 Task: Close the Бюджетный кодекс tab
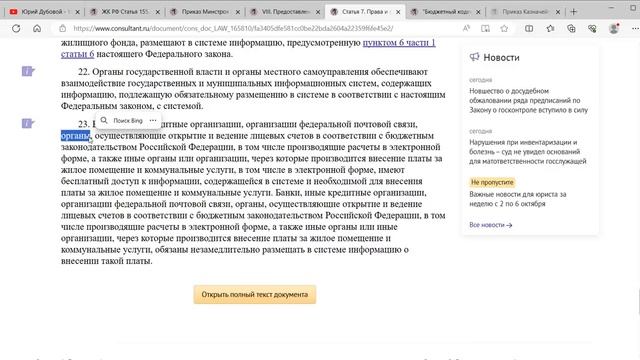tap(479, 12)
